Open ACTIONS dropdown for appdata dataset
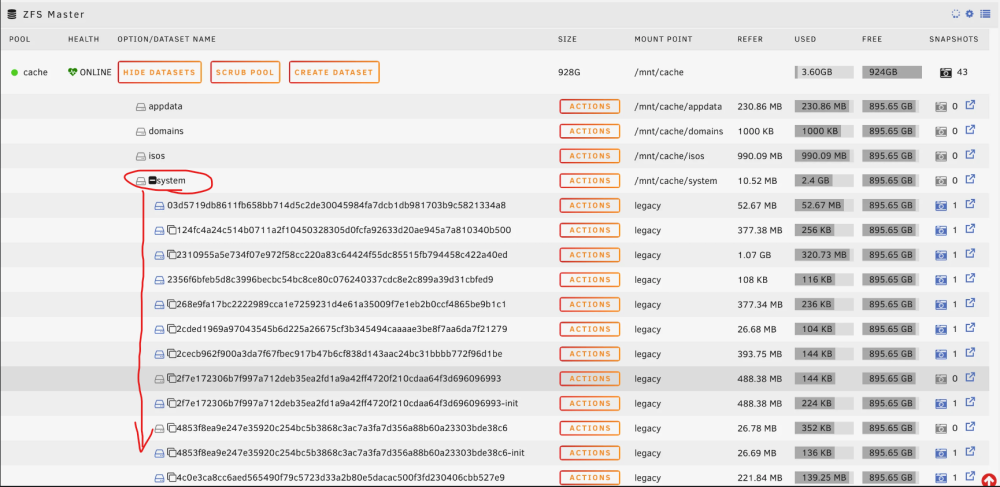The height and width of the screenshot is (487, 1000). 590,106
